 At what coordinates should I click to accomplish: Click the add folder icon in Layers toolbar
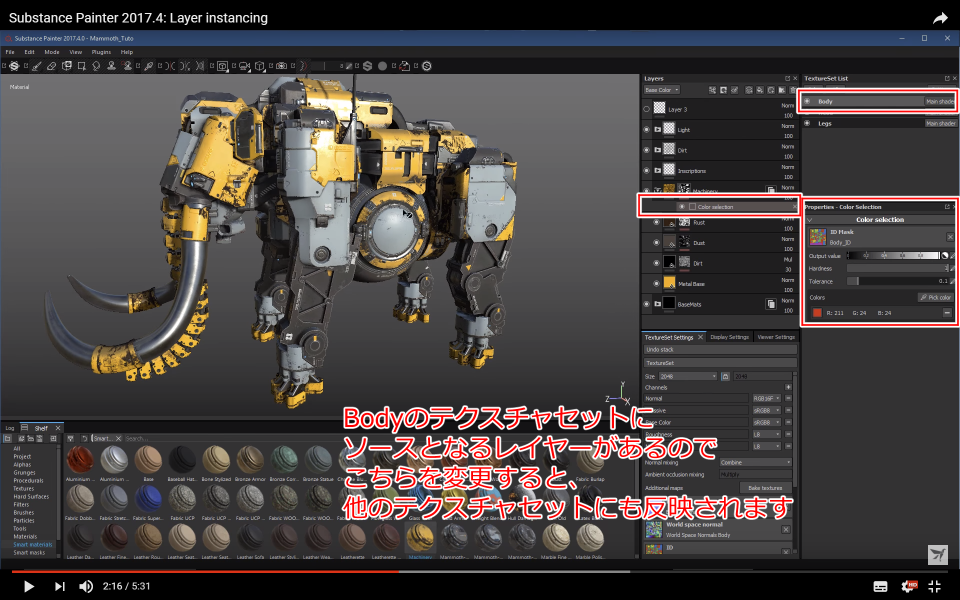782,90
